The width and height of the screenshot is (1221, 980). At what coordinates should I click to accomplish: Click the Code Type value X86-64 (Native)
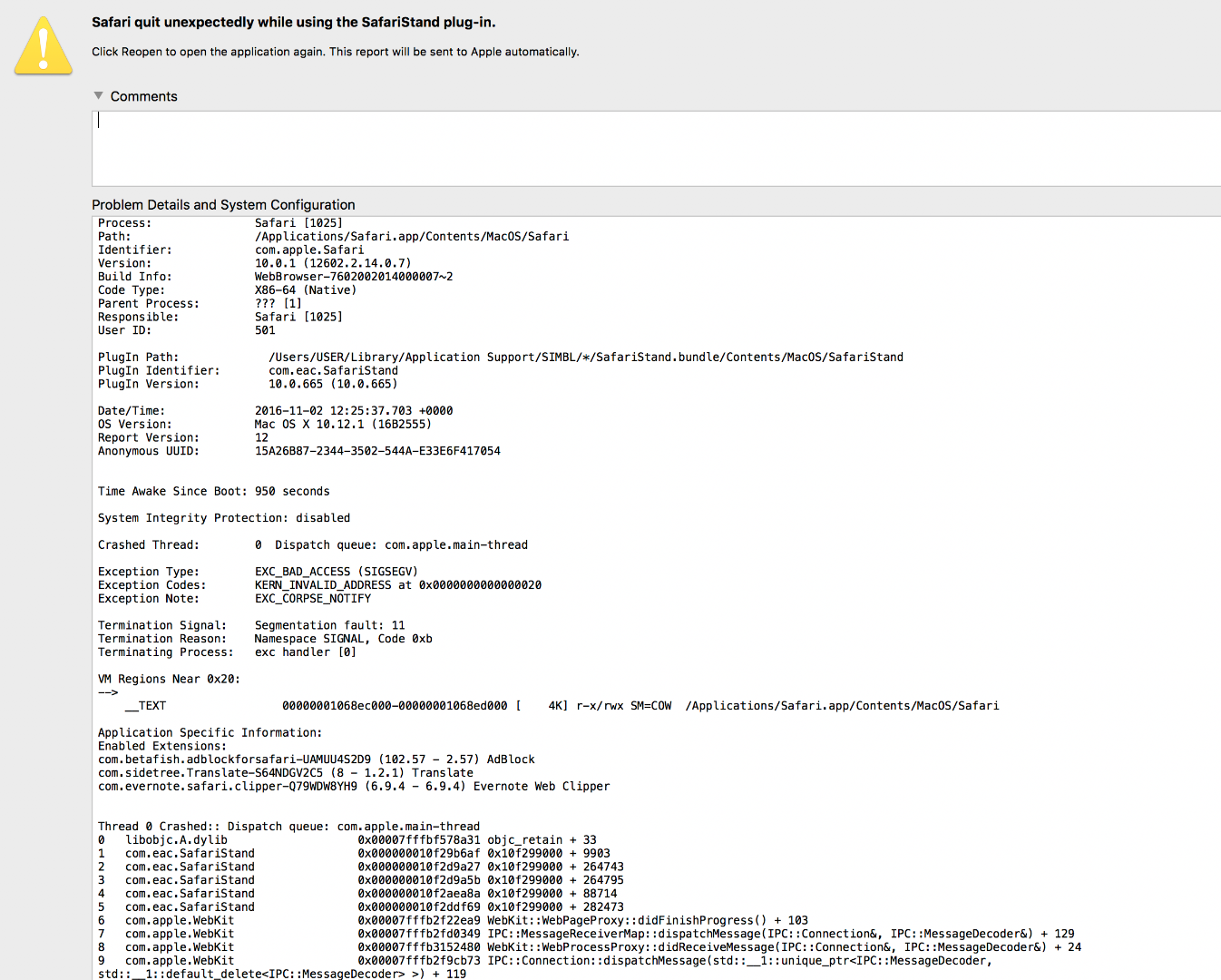(x=306, y=290)
